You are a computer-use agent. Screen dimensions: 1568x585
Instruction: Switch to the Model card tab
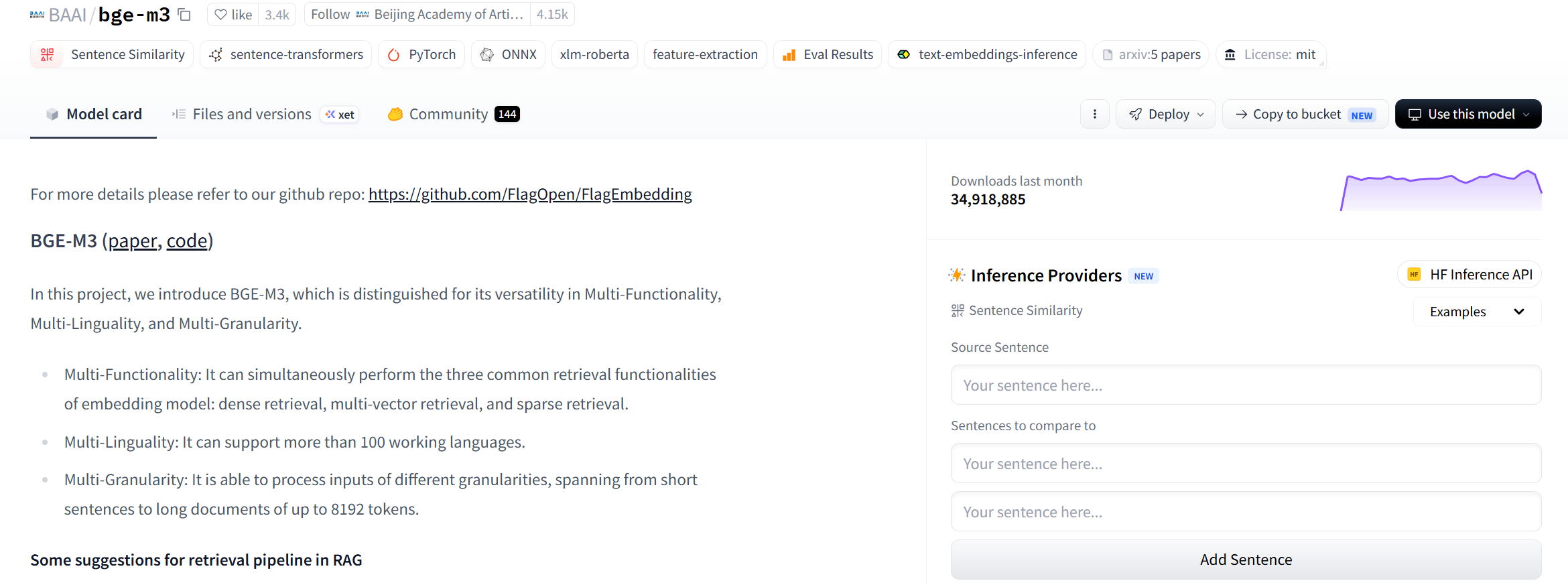tap(94, 115)
